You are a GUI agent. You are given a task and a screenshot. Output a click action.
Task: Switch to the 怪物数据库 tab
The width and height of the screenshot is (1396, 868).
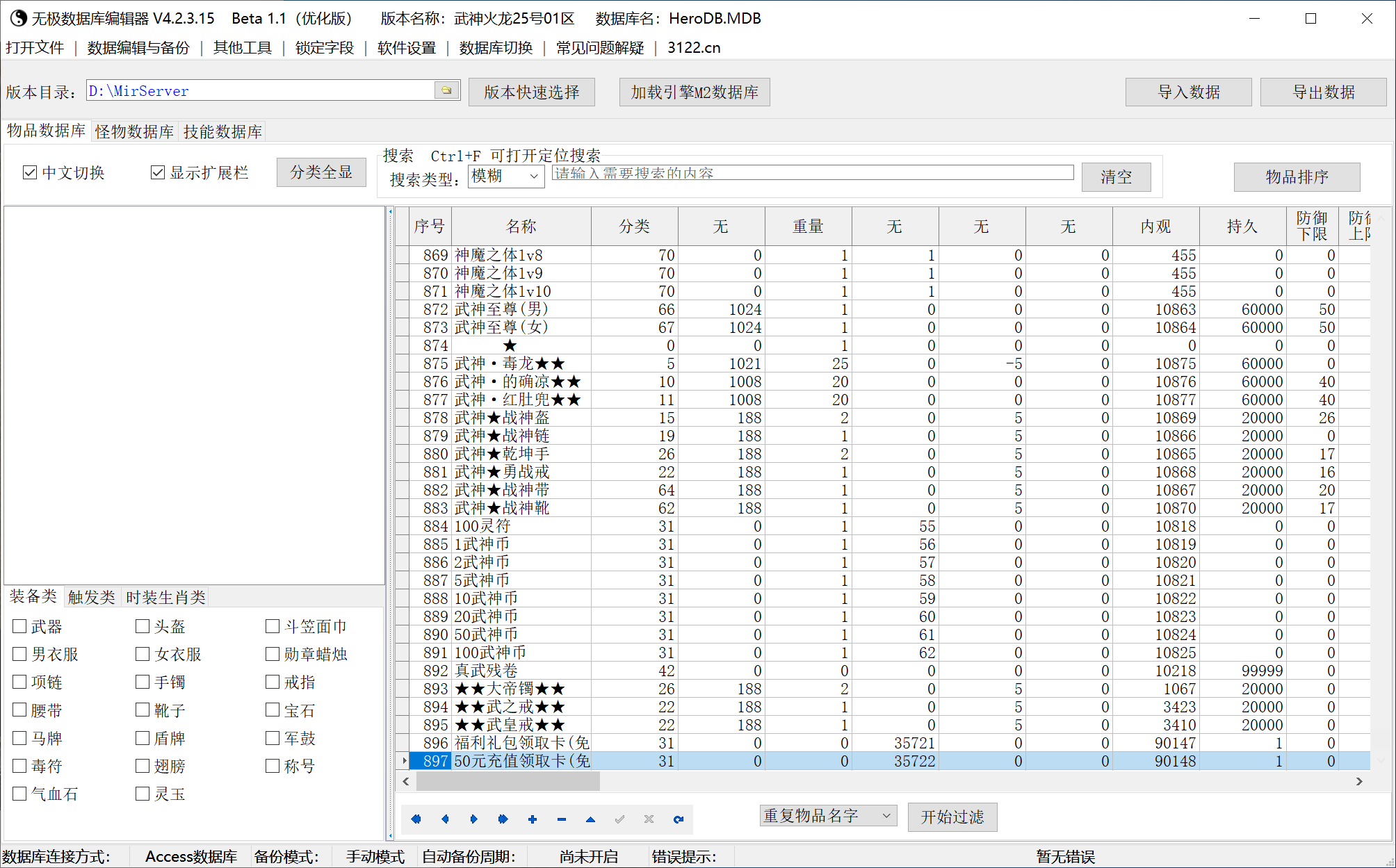point(135,131)
